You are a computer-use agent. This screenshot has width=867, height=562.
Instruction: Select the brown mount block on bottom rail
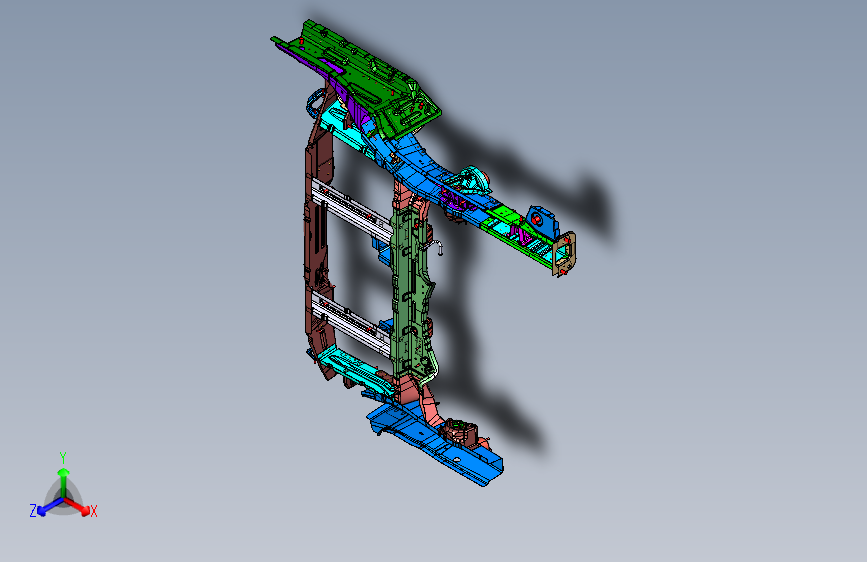click(x=461, y=432)
